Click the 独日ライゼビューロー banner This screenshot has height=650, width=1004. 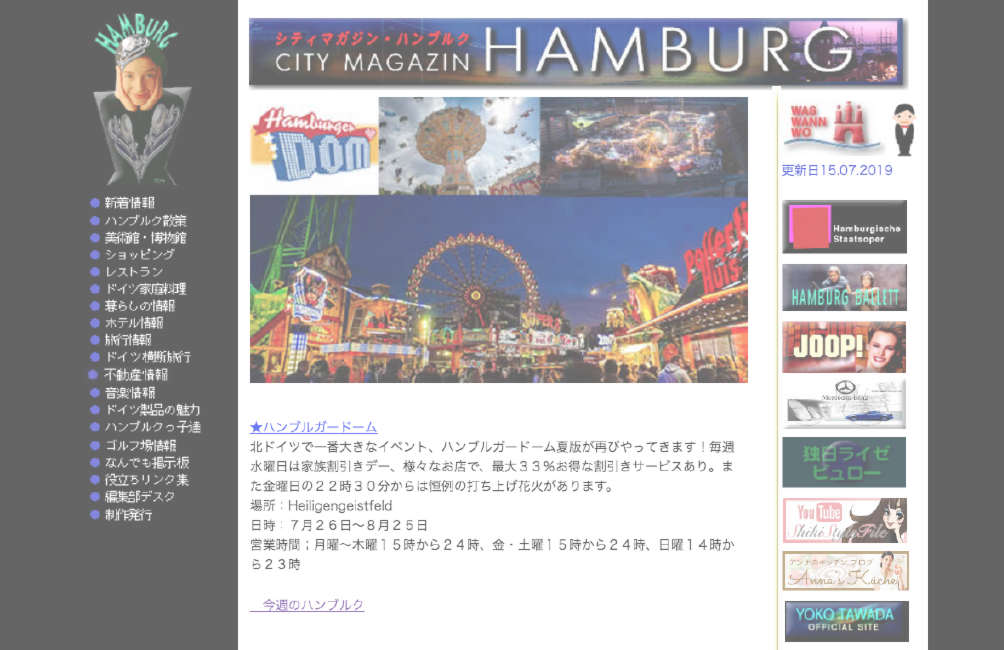pos(844,462)
